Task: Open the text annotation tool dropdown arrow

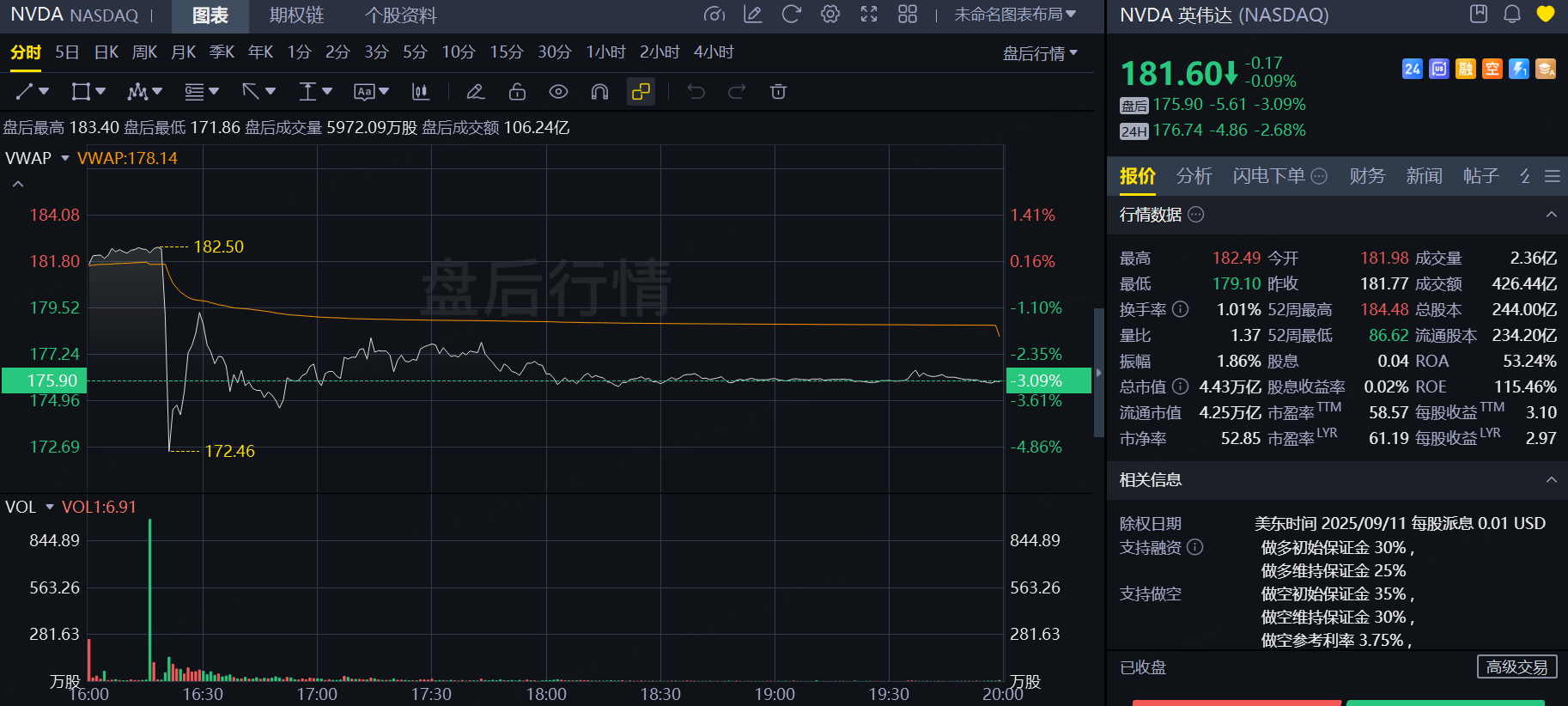Action: pos(384,91)
